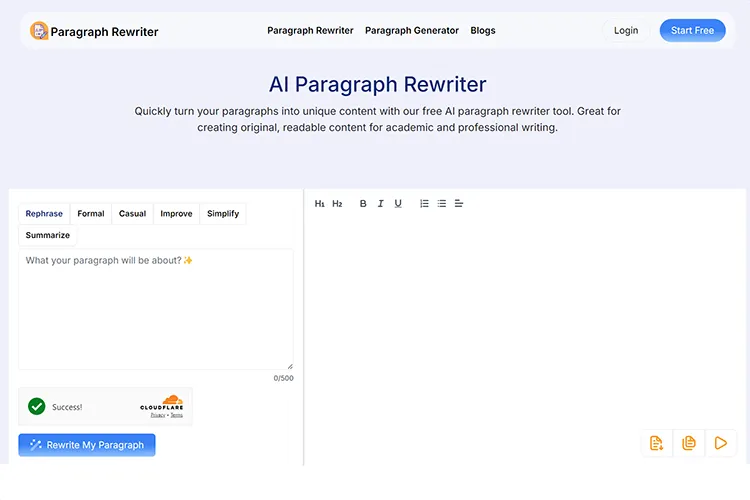Toggle italic text formatting
The width and height of the screenshot is (750, 500).
click(380, 204)
